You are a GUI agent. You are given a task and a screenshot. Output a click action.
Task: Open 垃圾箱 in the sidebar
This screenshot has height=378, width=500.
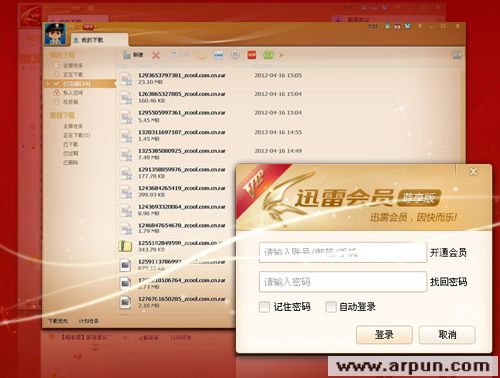pyautogui.click(x=70, y=102)
